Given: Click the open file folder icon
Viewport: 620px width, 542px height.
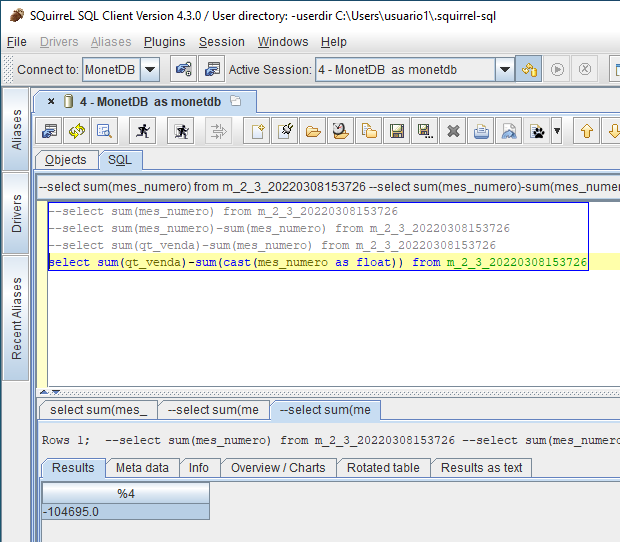Looking at the screenshot, I should 313,130.
